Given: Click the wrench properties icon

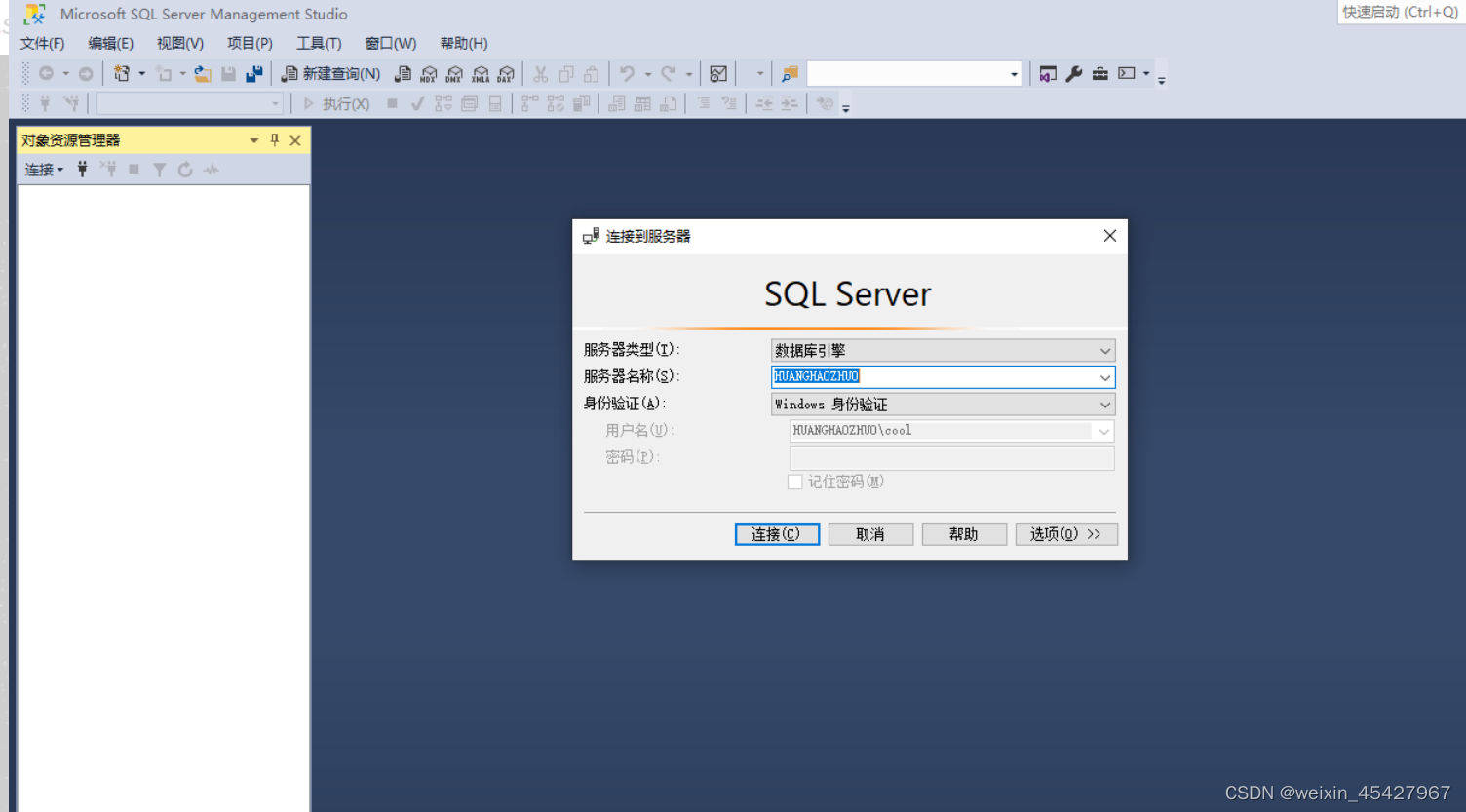Looking at the screenshot, I should pyautogui.click(x=1074, y=74).
